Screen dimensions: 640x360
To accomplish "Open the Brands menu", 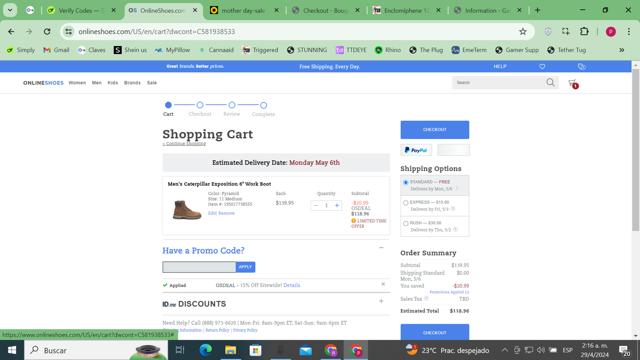I will click(132, 83).
